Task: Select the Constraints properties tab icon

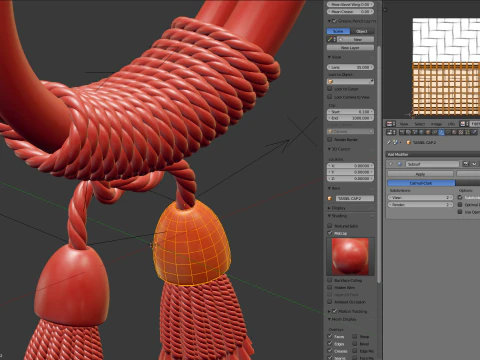Action: (x=434, y=132)
